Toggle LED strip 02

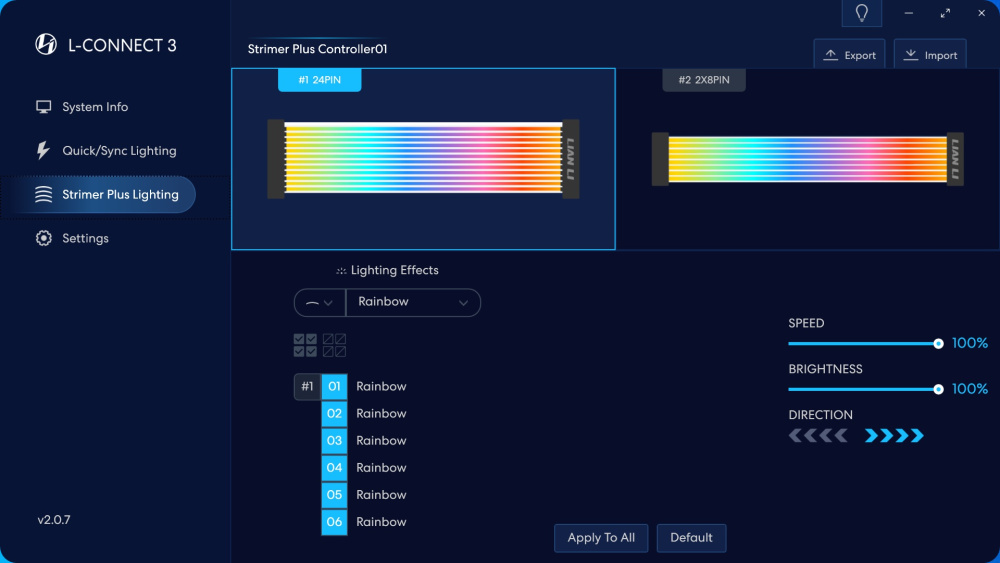pyautogui.click(x=334, y=414)
